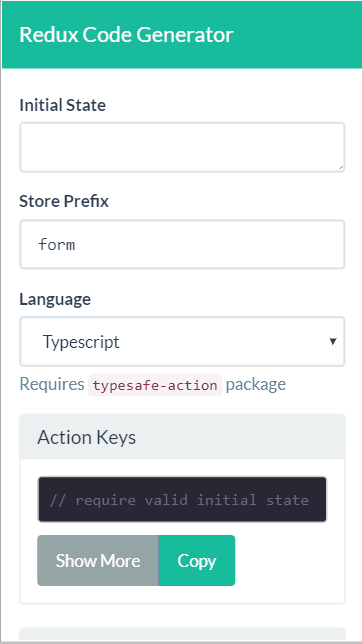Click the Show More button

[98, 561]
